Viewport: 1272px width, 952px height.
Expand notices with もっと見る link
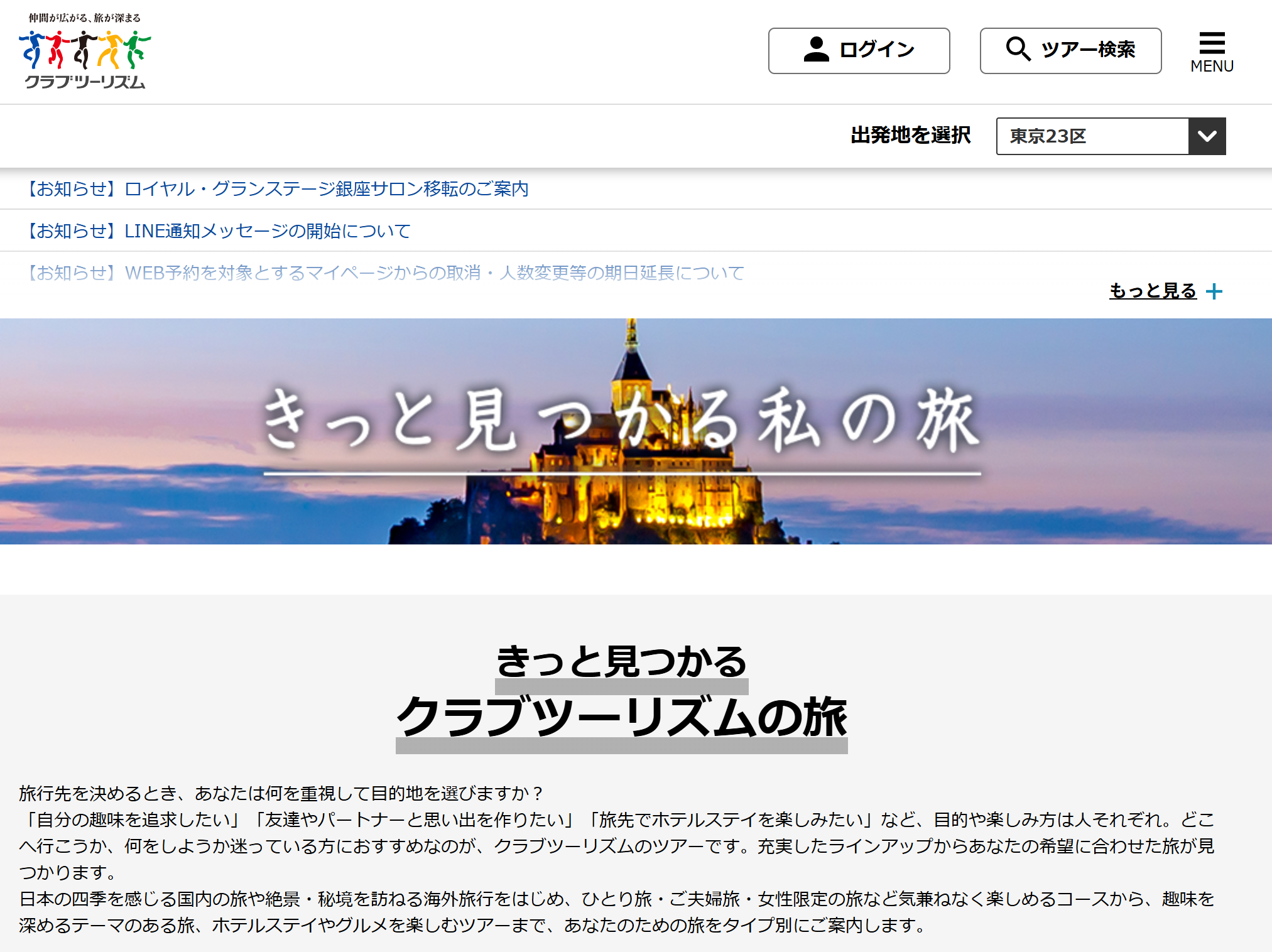[x=1153, y=291]
